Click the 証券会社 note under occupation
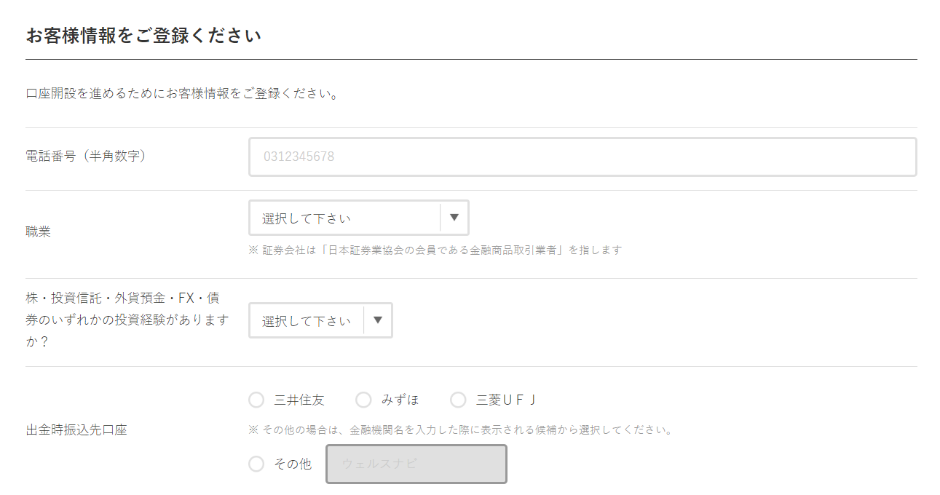Screen dimensions: 940x495 pos(435,250)
